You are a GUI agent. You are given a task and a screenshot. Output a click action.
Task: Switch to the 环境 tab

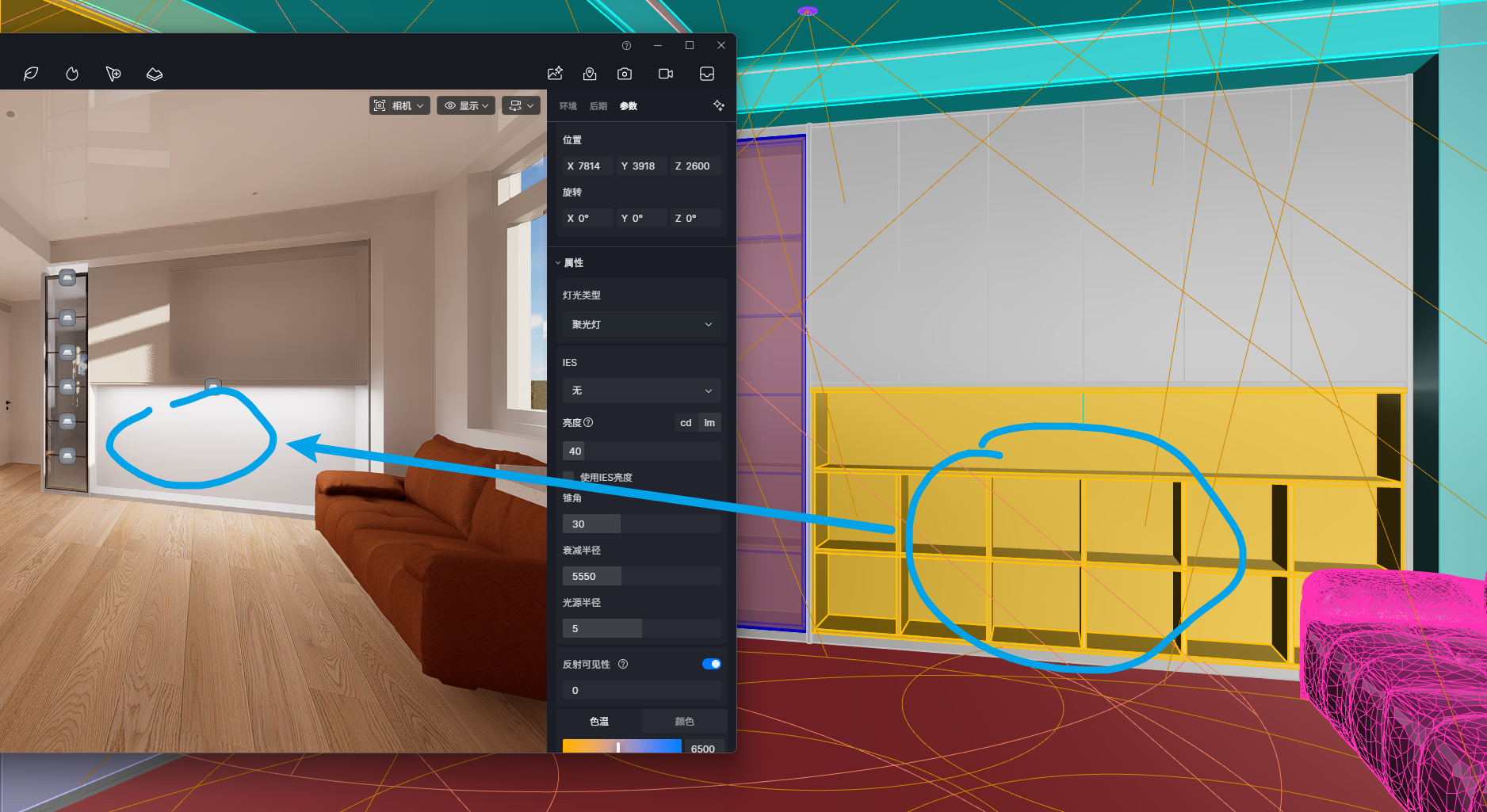point(568,106)
